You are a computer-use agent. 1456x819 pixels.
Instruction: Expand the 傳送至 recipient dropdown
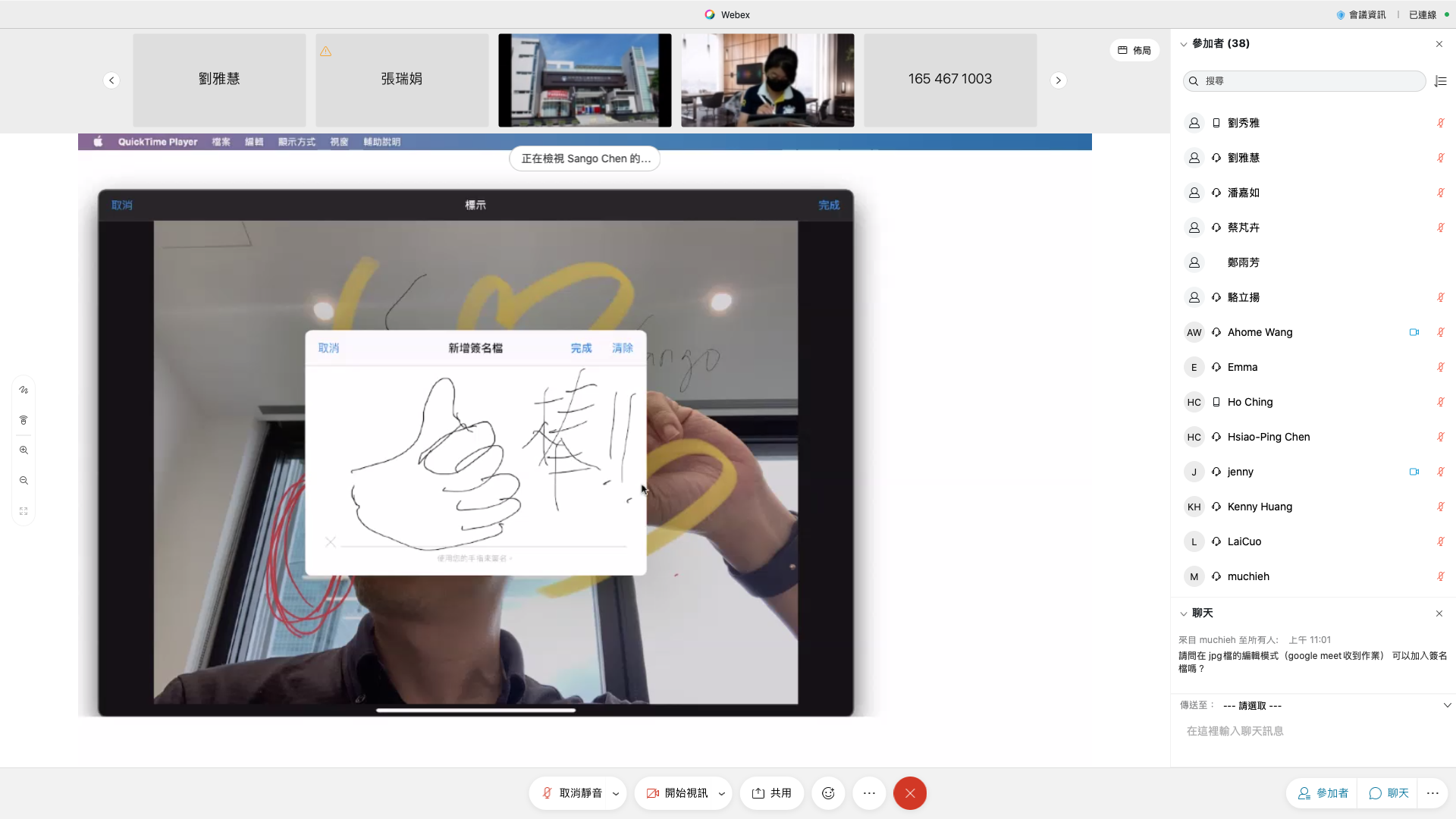point(1446,705)
